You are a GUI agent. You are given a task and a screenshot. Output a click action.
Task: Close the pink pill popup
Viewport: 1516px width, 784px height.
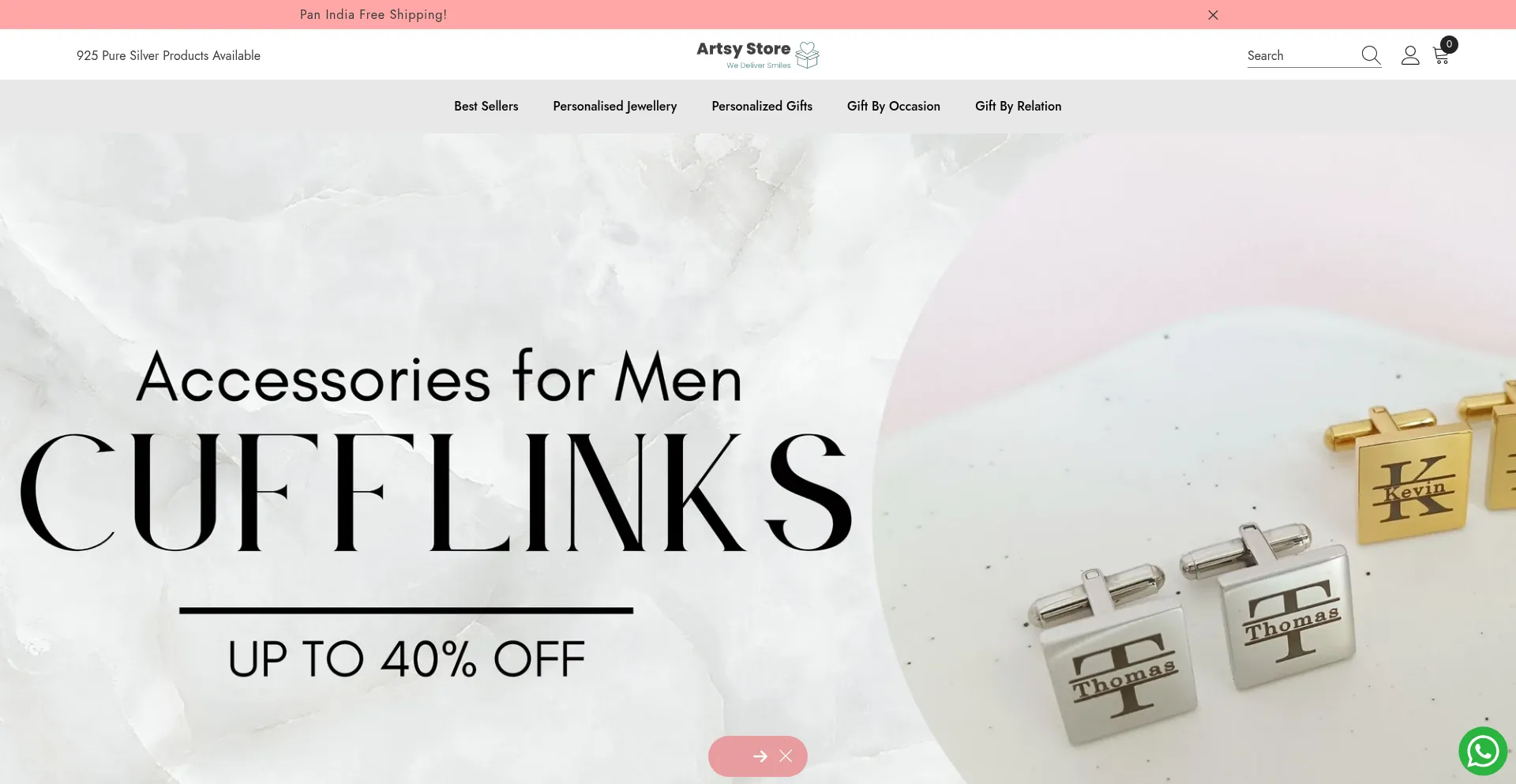(x=786, y=756)
